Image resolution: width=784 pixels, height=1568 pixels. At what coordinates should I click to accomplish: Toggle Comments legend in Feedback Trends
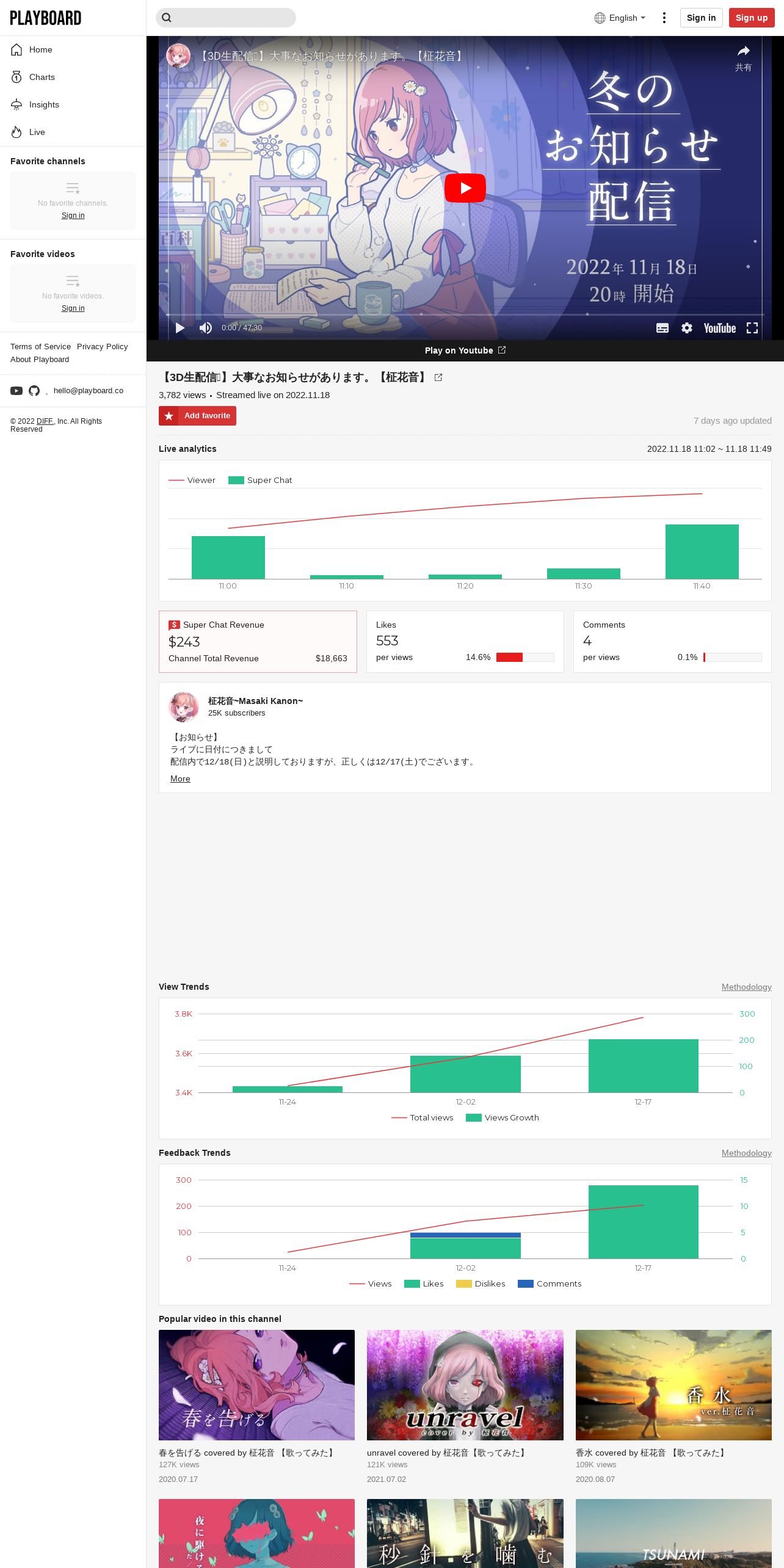pyautogui.click(x=550, y=1283)
